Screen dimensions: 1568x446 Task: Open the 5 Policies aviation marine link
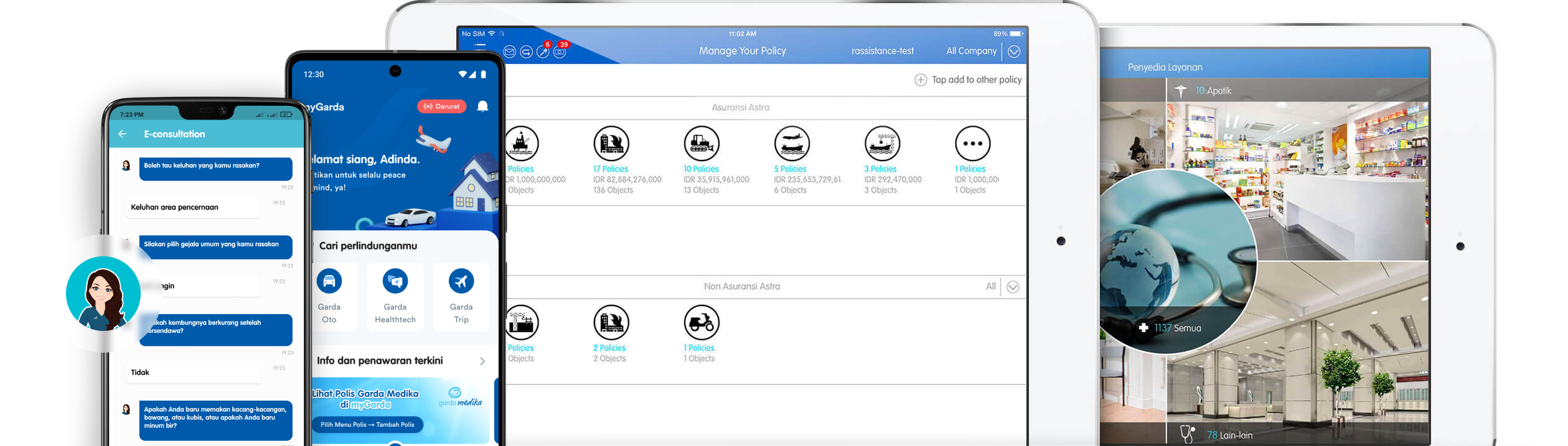coord(790,169)
